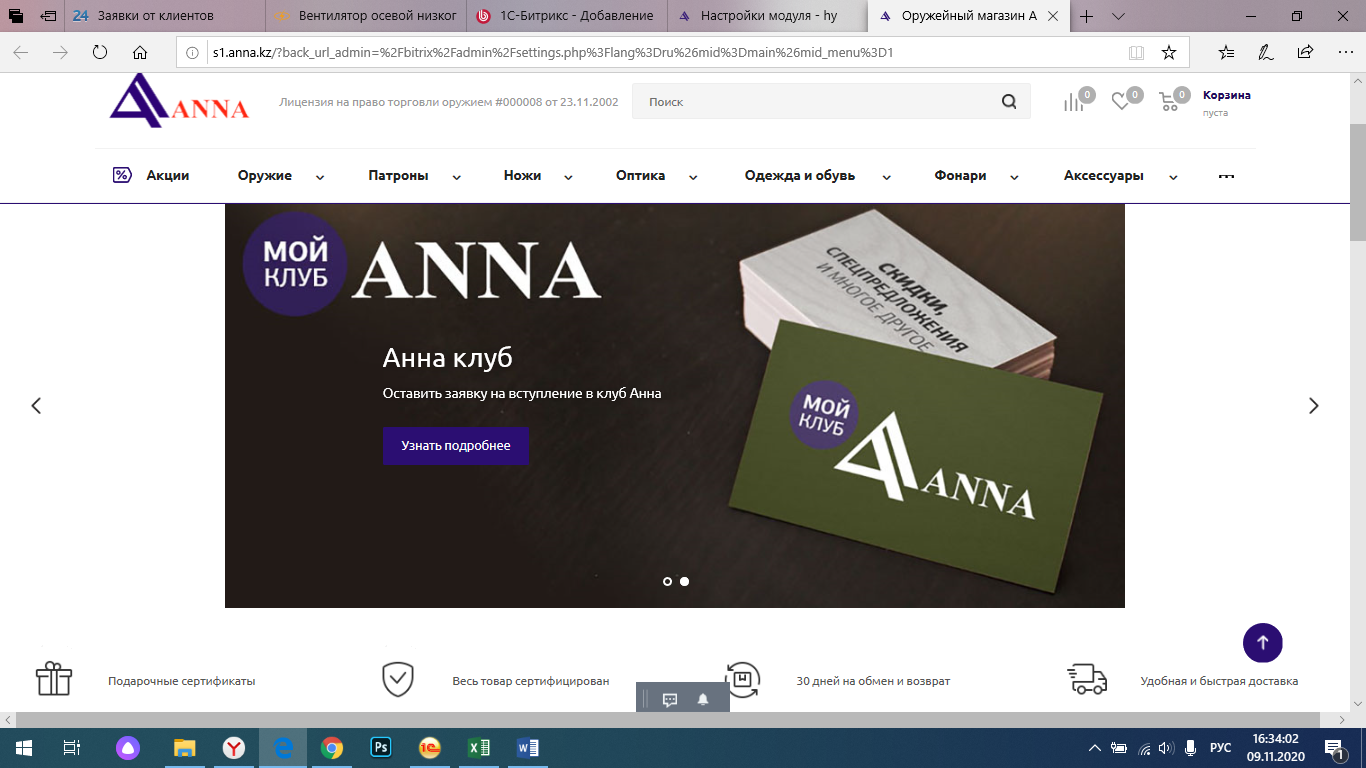Show the next slider banner
This screenshot has width=1366, height=768.
tap(1314, 406)
